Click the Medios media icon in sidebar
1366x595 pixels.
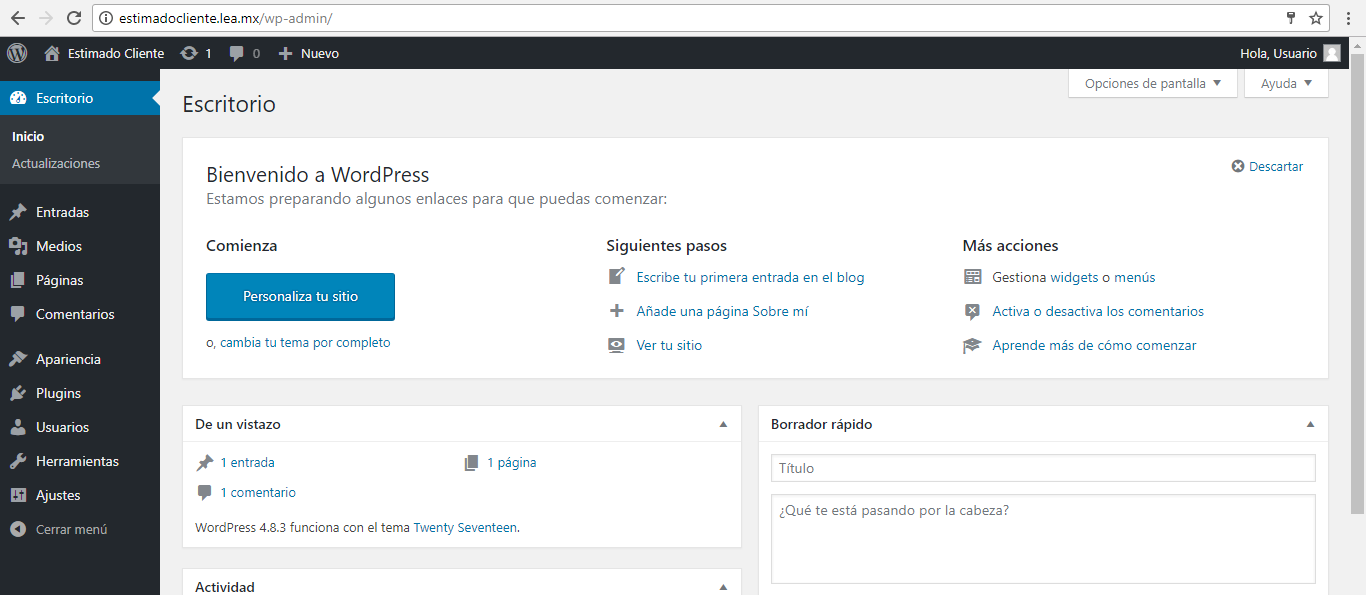pos(17,246)
